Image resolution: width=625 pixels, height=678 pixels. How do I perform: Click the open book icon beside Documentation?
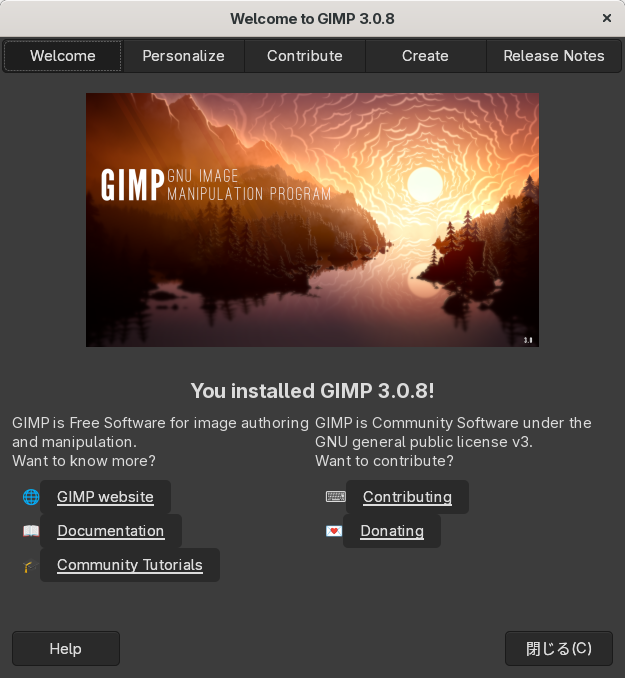coord(31,531)
